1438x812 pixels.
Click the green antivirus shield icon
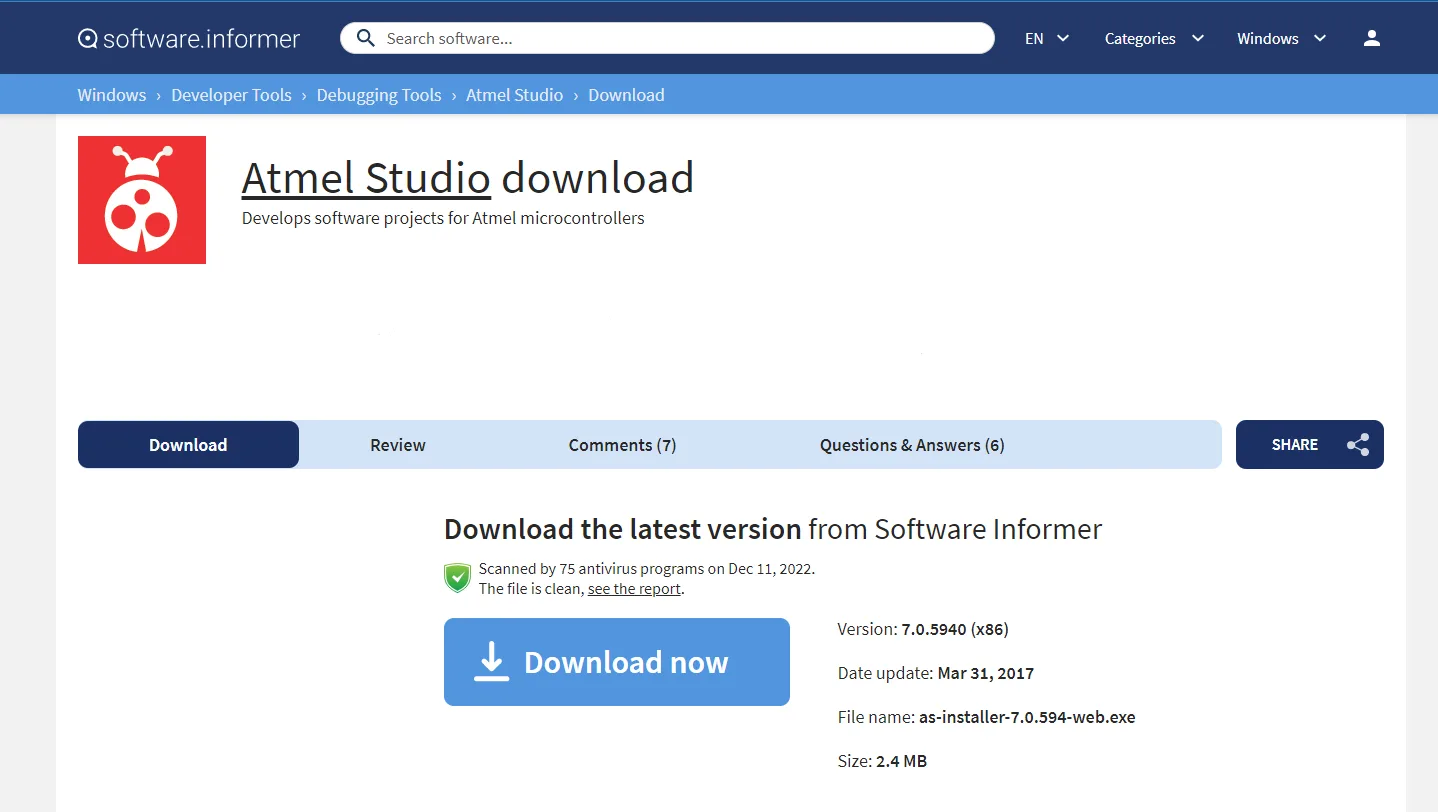(x=457, y=578)
